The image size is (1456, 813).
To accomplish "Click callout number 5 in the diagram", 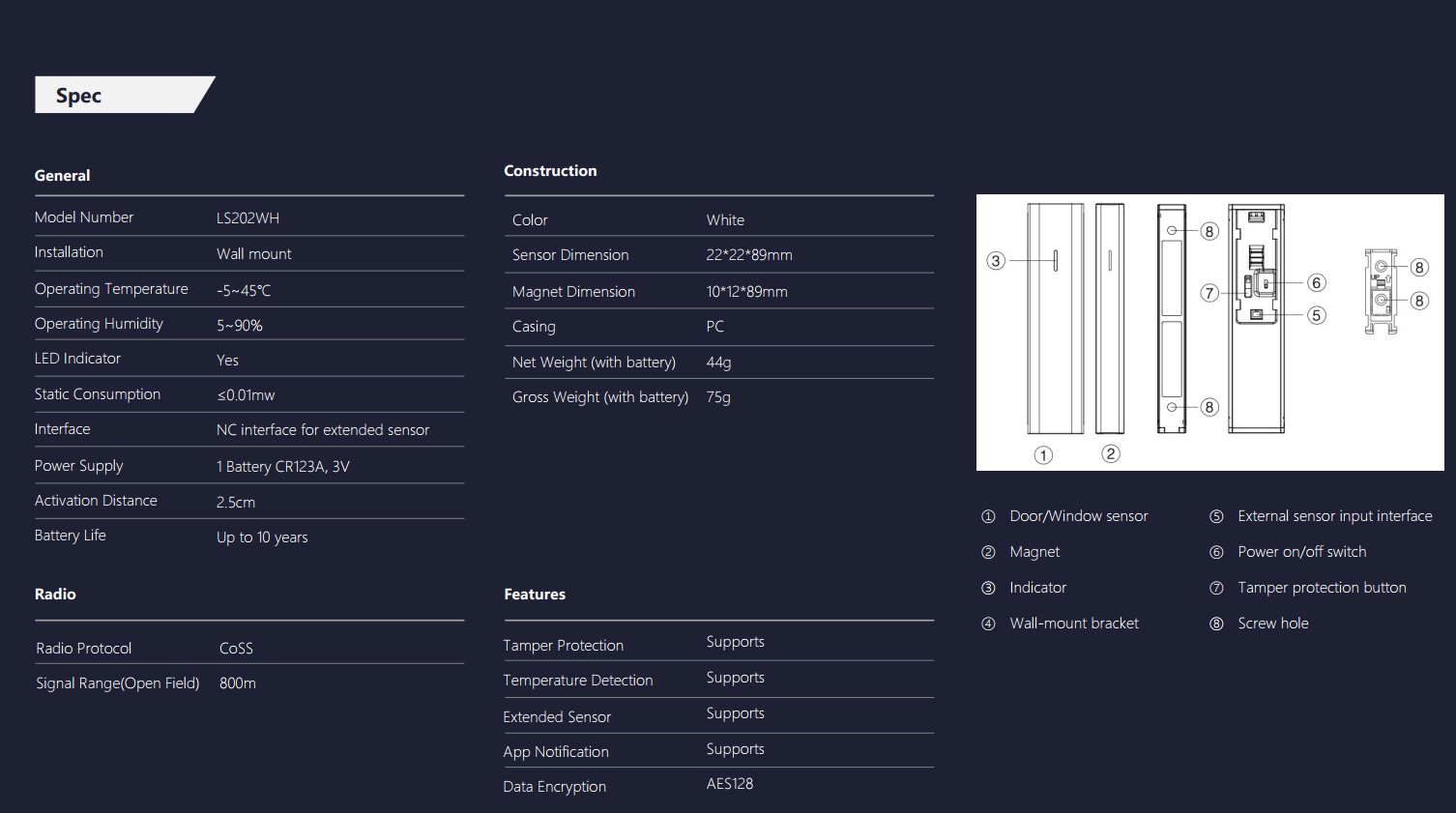I will [1316, 315].
